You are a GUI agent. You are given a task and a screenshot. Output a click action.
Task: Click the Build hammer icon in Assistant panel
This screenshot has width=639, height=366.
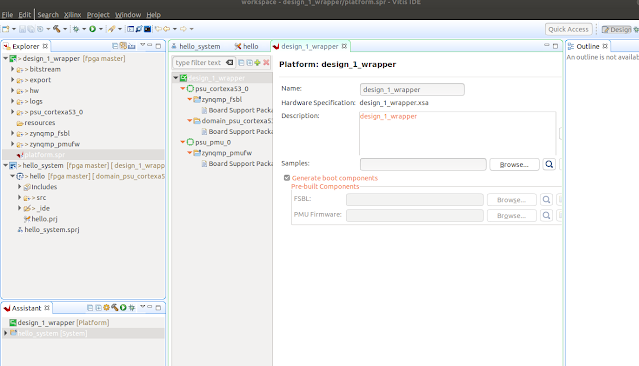tap(115, 308)
